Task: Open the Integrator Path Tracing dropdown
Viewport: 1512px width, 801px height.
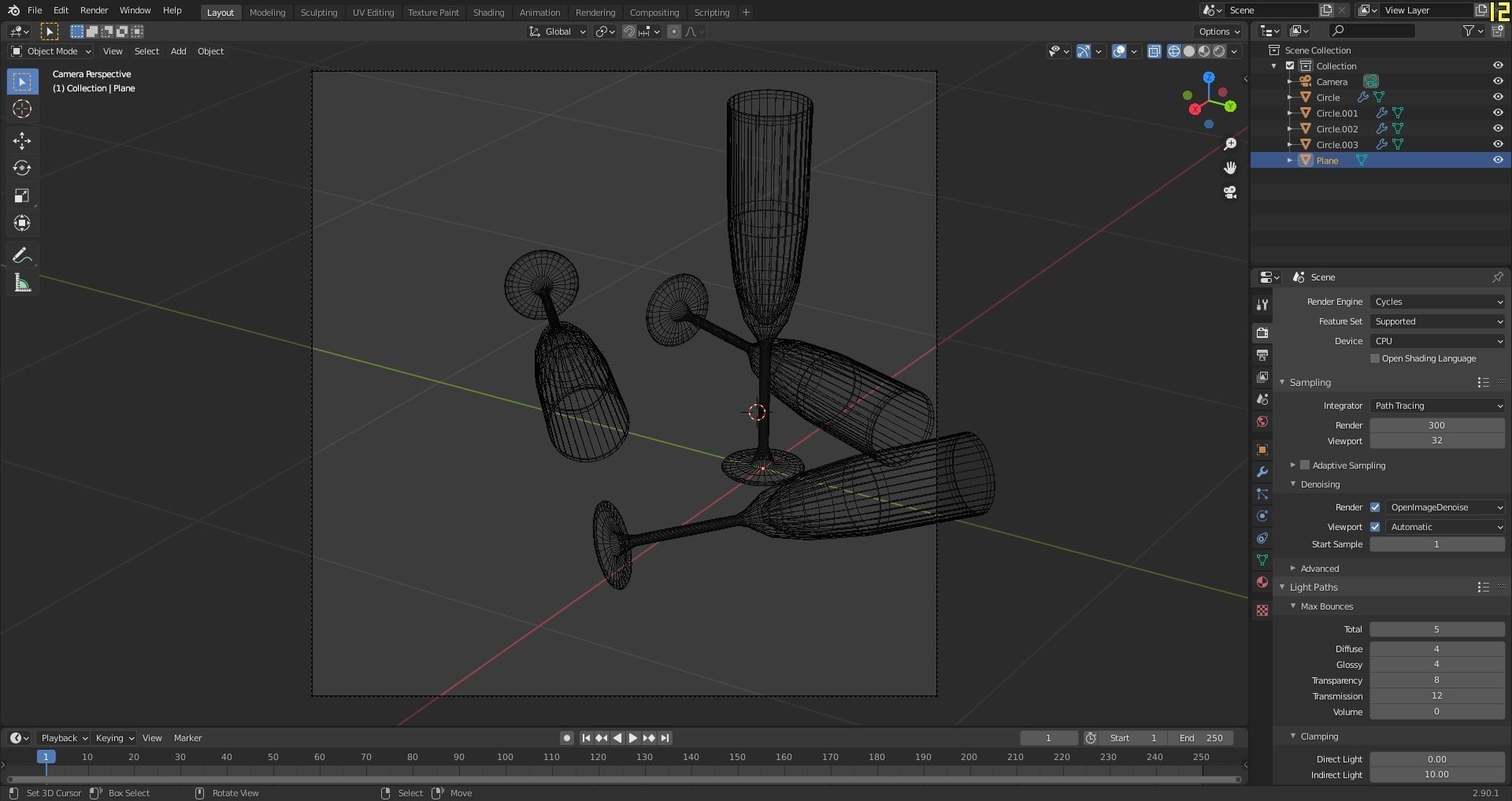Action: click(x=1437, y=406)
